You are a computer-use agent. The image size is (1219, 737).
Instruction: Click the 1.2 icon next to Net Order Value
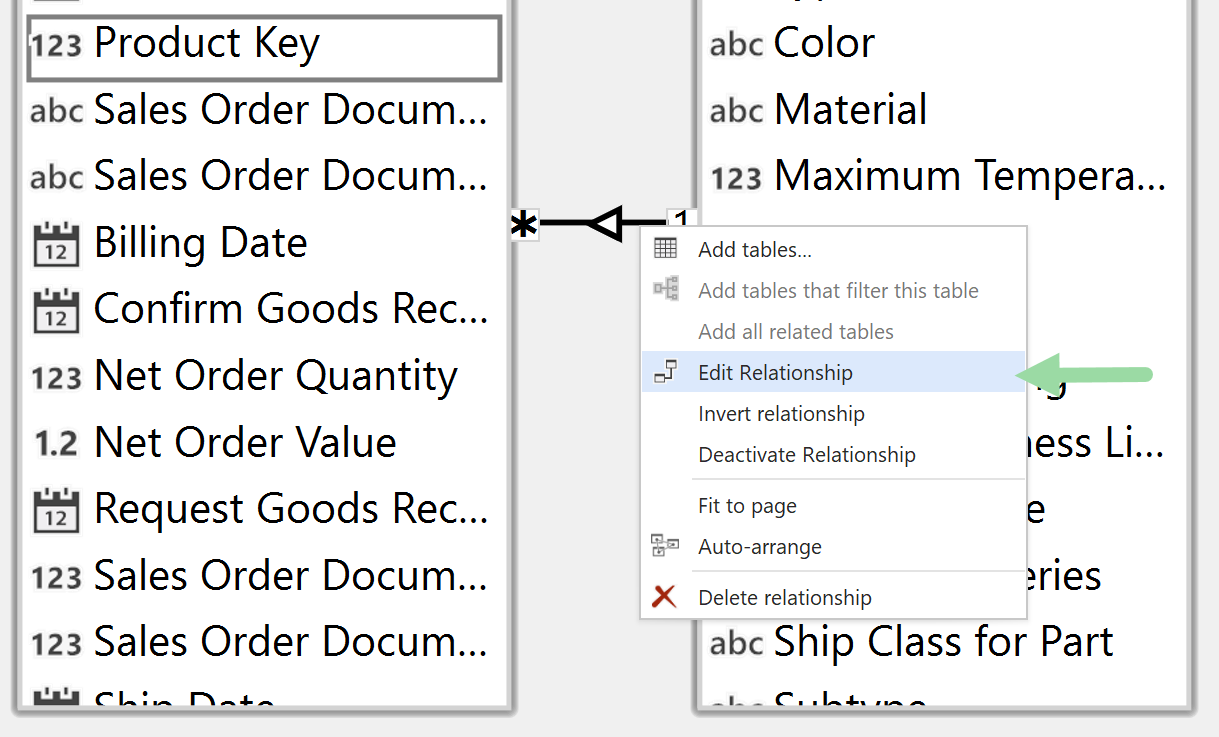click(x=57, y=441)
